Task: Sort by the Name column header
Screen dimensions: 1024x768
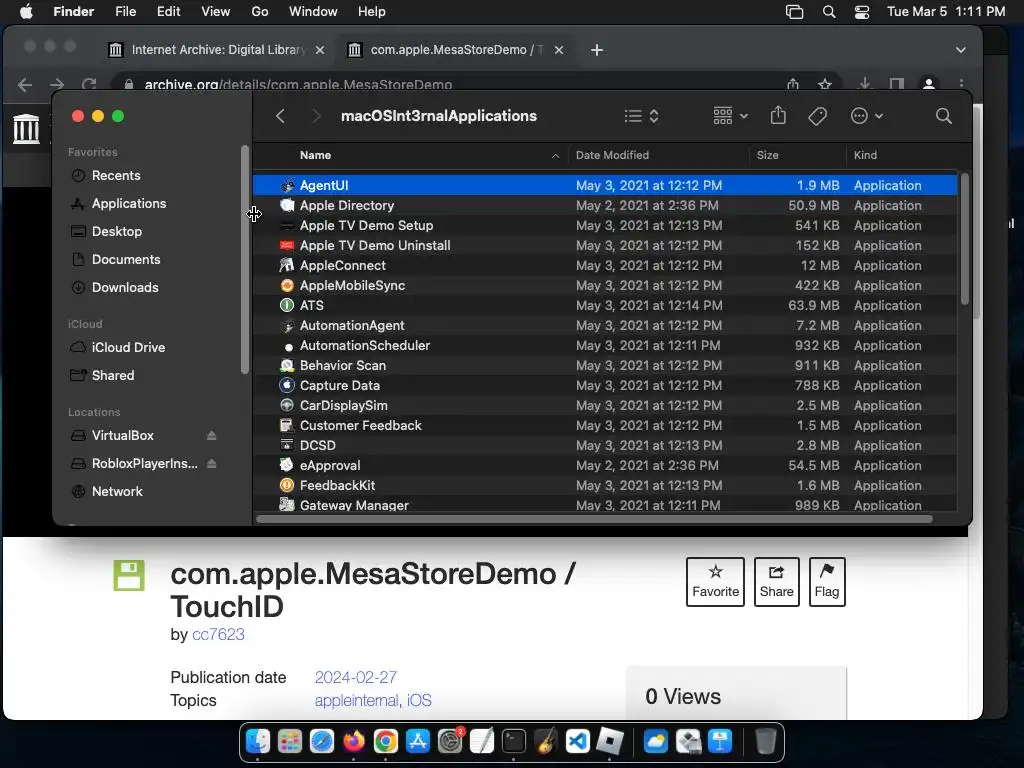Action: [x=315, y=155]
